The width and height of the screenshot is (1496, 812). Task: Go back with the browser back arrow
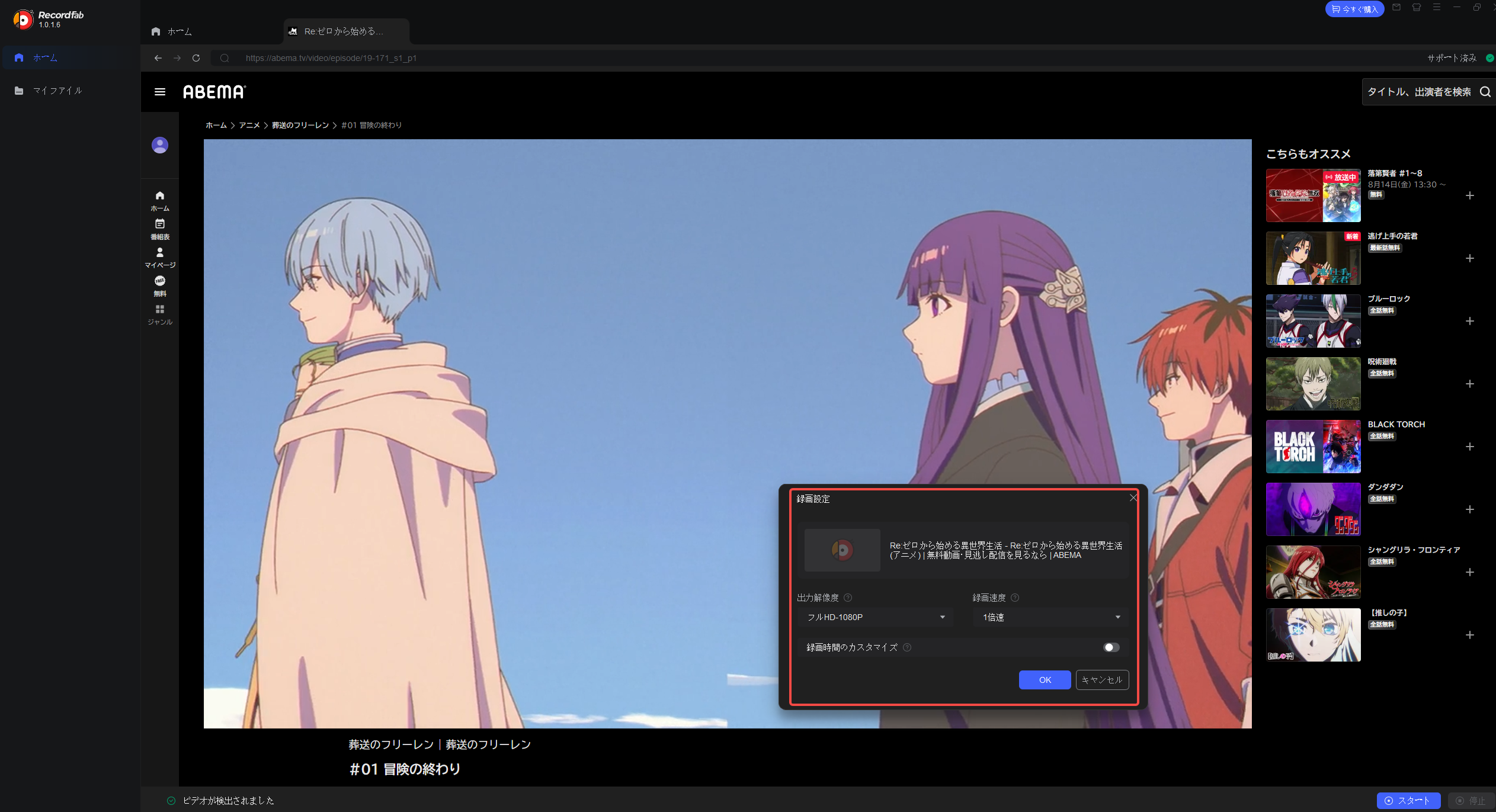(158, 58)
